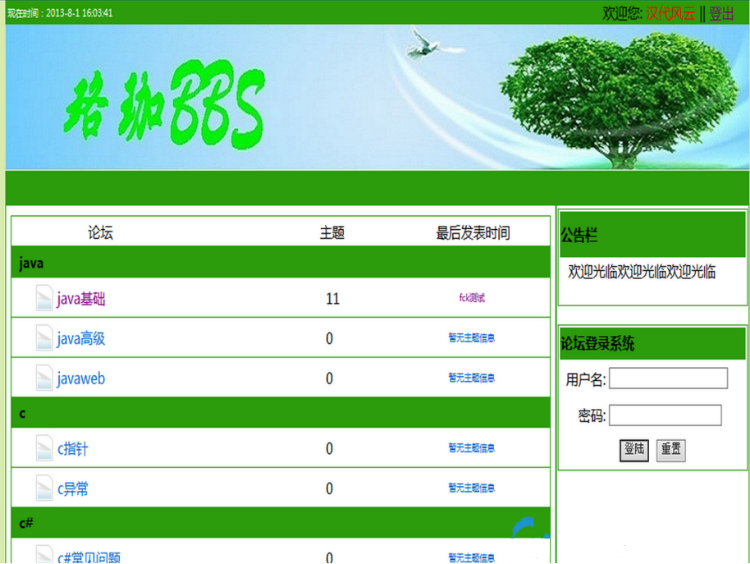Click 暂无主题信息 in the java高级 row

472,338
